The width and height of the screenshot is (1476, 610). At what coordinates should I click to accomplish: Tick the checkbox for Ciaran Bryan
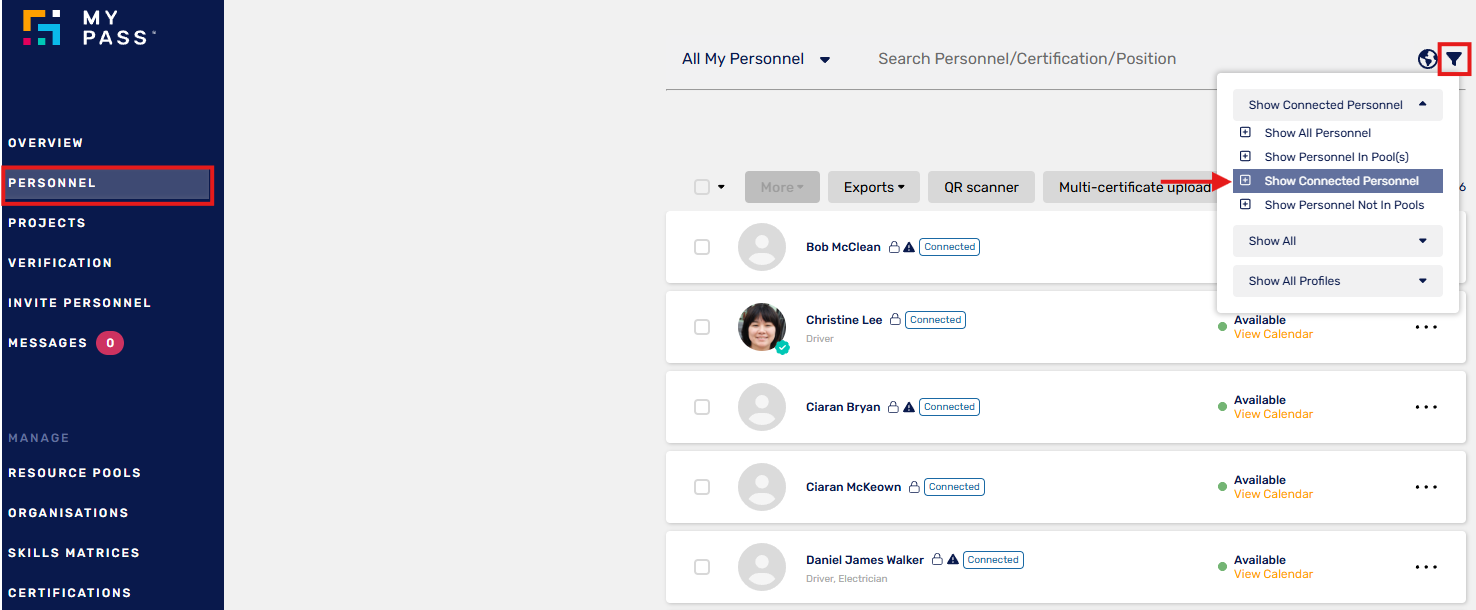[702, 407]
